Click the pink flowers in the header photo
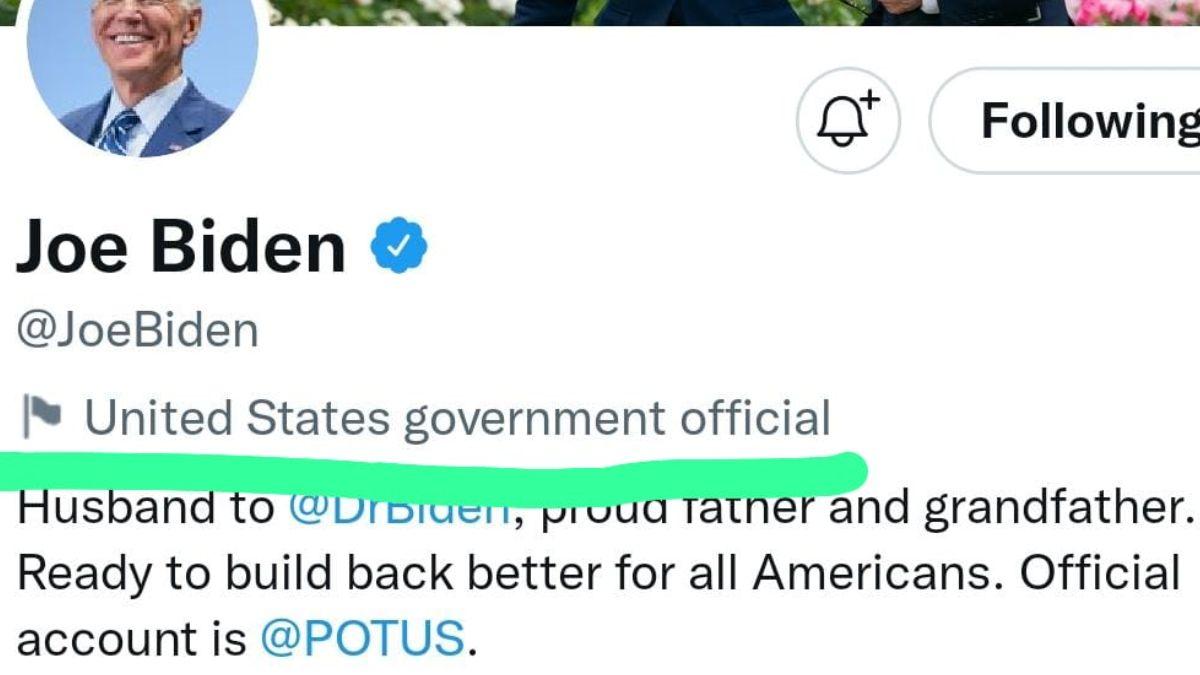The image size is (1200, 675). [x=1130, y=10]
